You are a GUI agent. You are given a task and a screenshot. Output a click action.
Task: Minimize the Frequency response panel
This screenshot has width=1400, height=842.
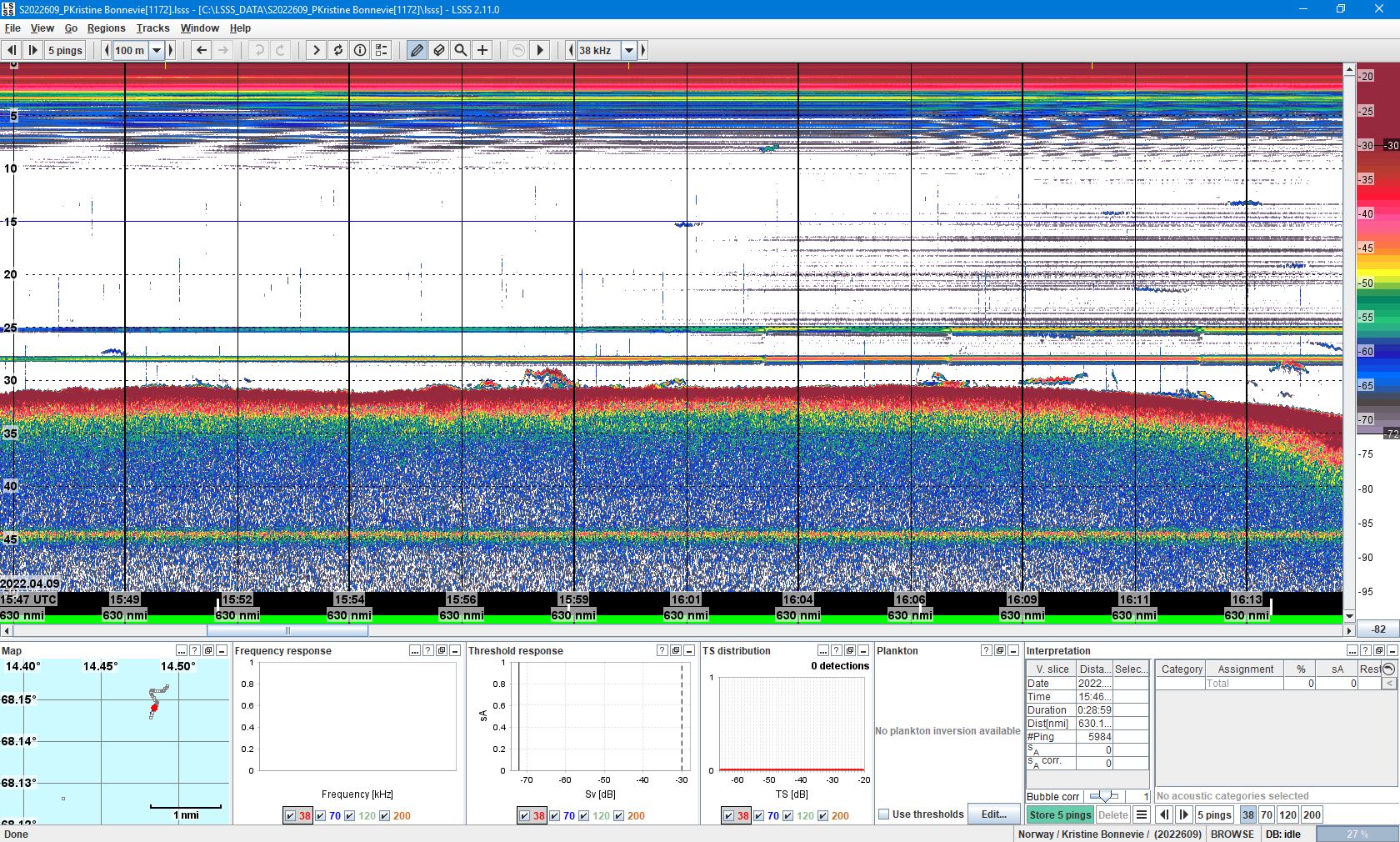click(455, 651)
